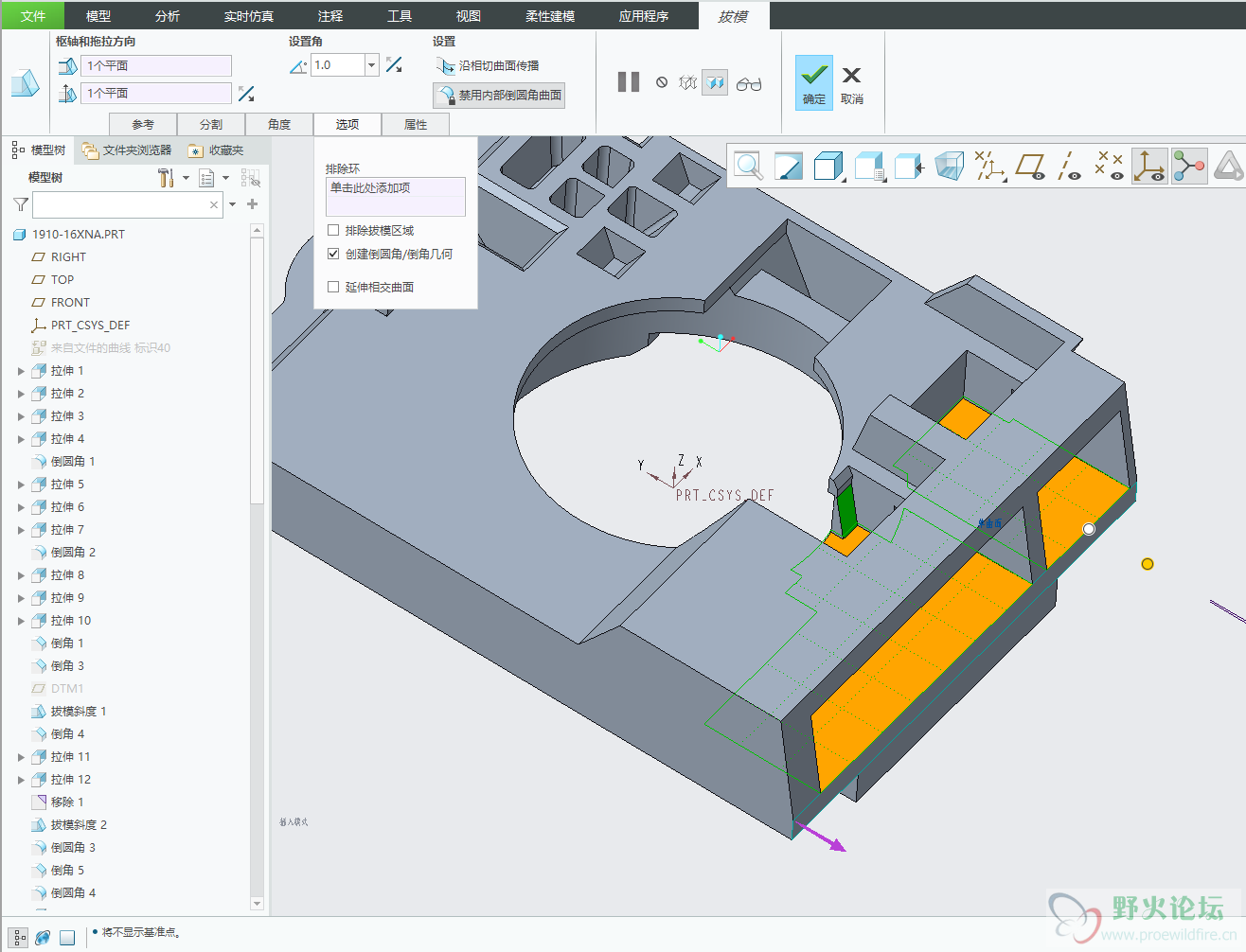Click the zoom magnifier in view toolbar
1246x952 pixels.
749,166
